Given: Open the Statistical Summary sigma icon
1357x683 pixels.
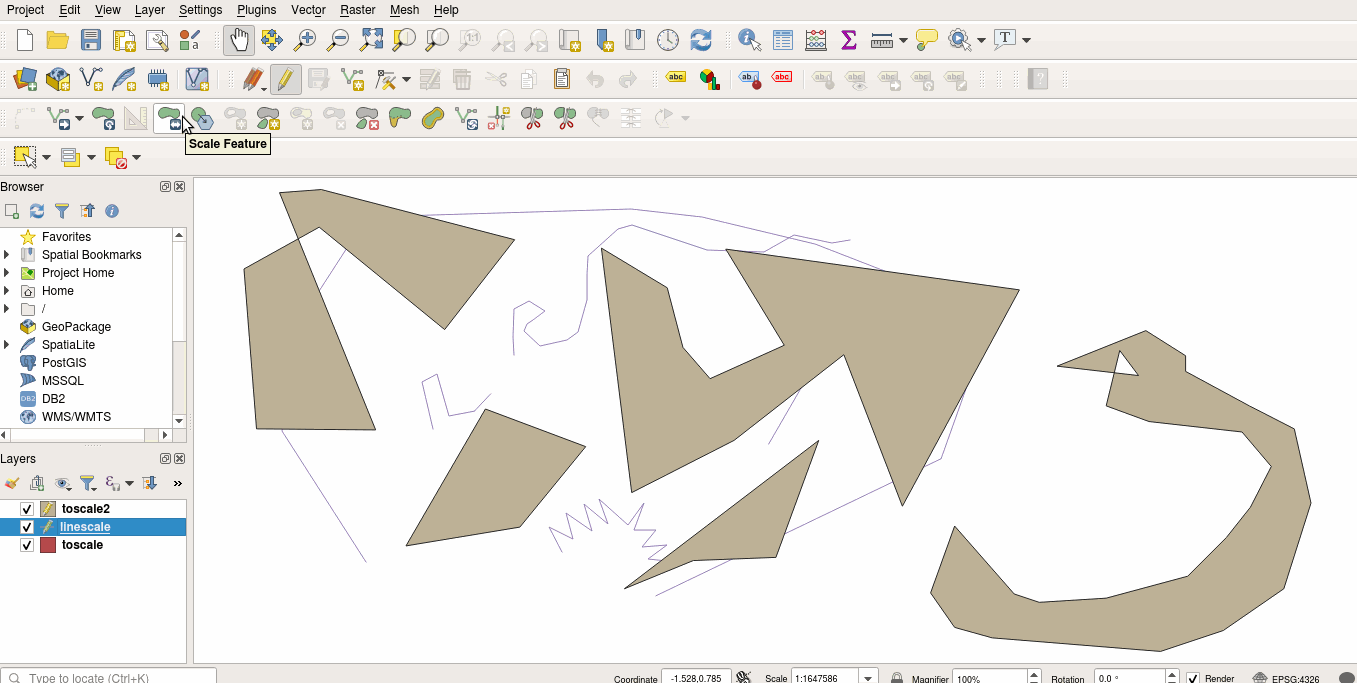Looking at the screenshot, I should [x=848, y=40].
